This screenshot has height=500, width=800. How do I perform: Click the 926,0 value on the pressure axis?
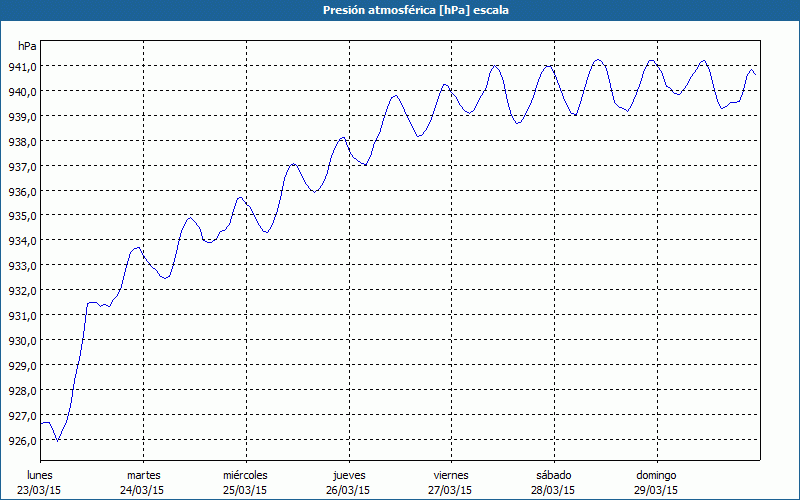(24, 440)
